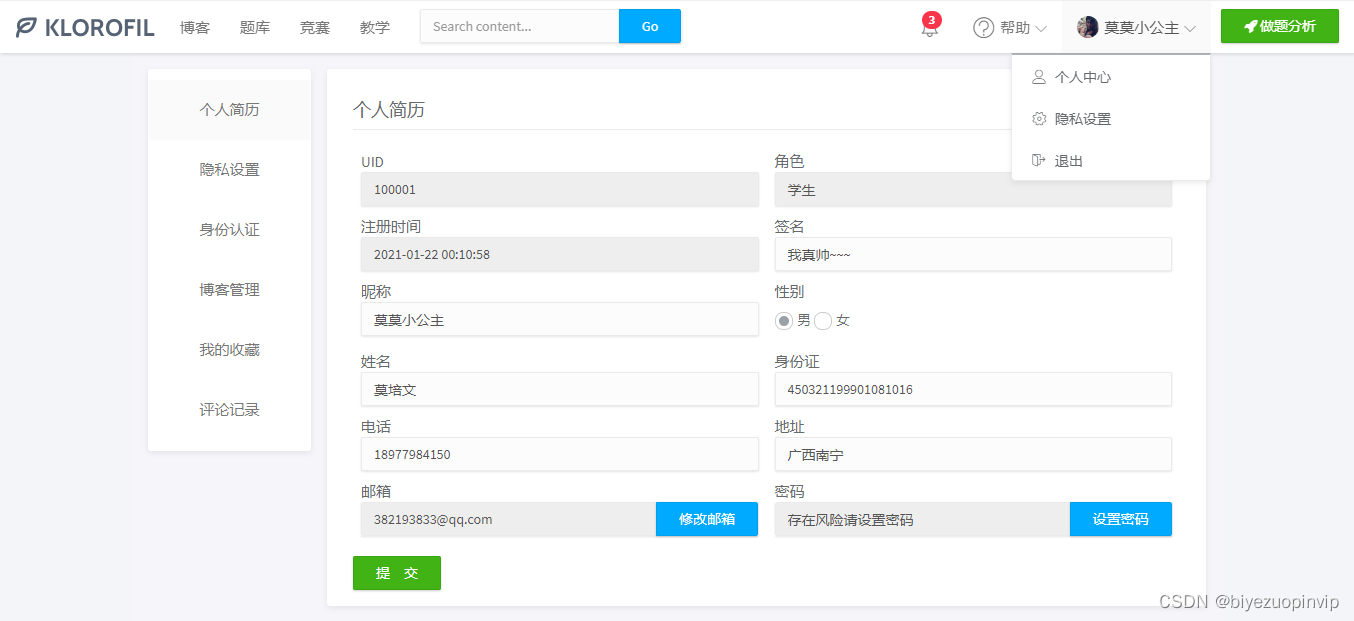Click the gear icon beside 隐私设置
Image resolution: width=1354 pixels, height=621 pixels.
click(x=1039, y=119)
